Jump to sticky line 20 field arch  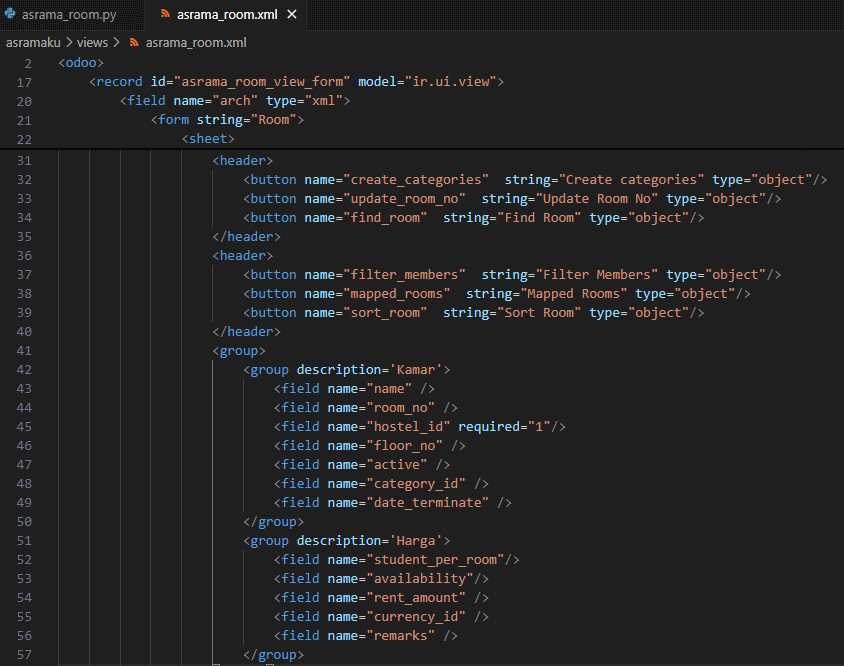click(x=235, y=101)
